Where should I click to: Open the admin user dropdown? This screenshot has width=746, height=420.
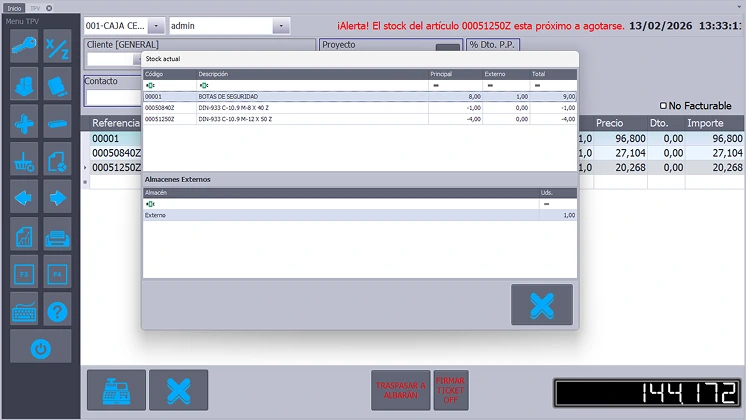(x=281, y=26)
